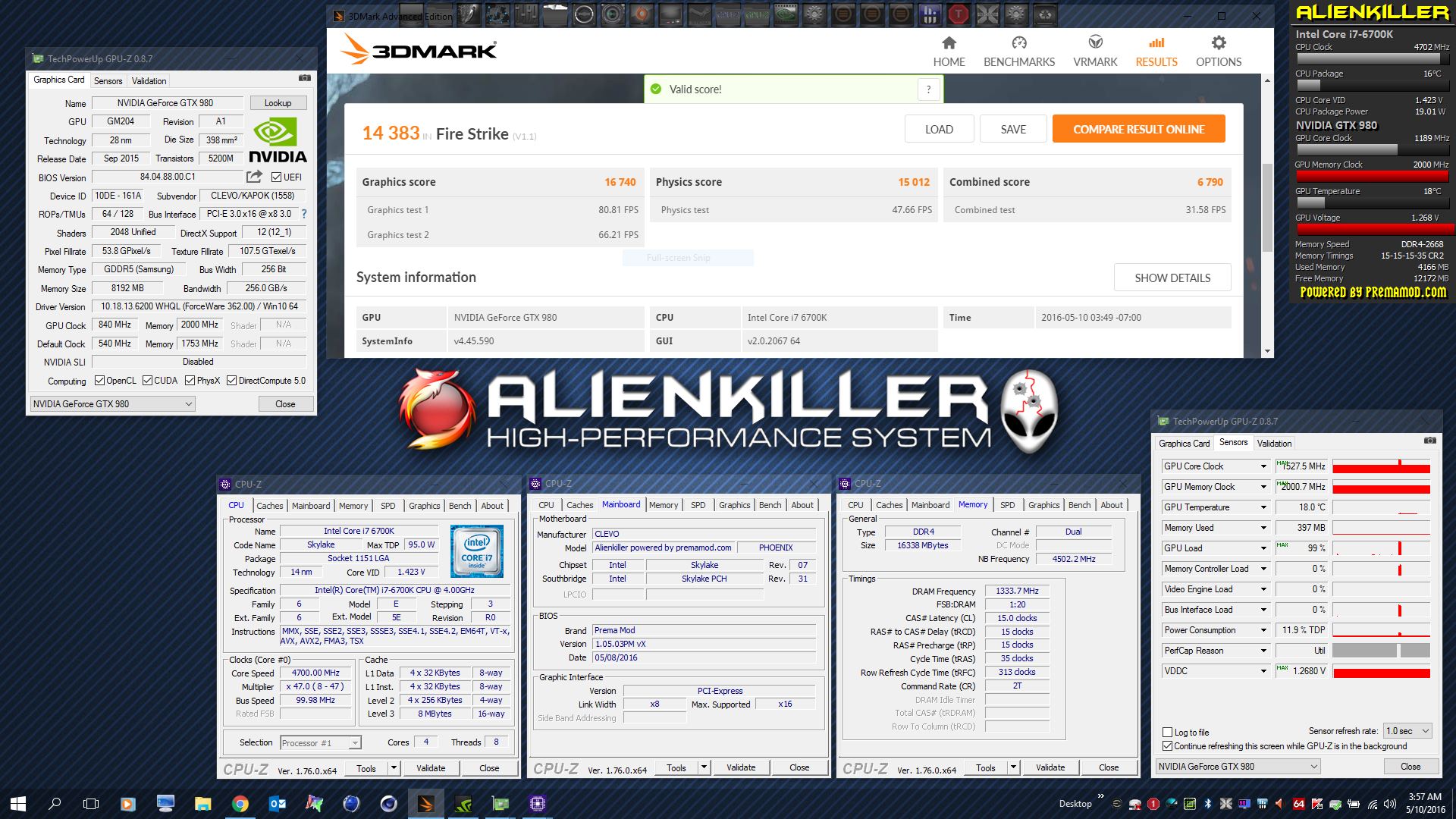Toggle the UEFI checkbox
Screen dimensions: 1456x819
(276, 177)
